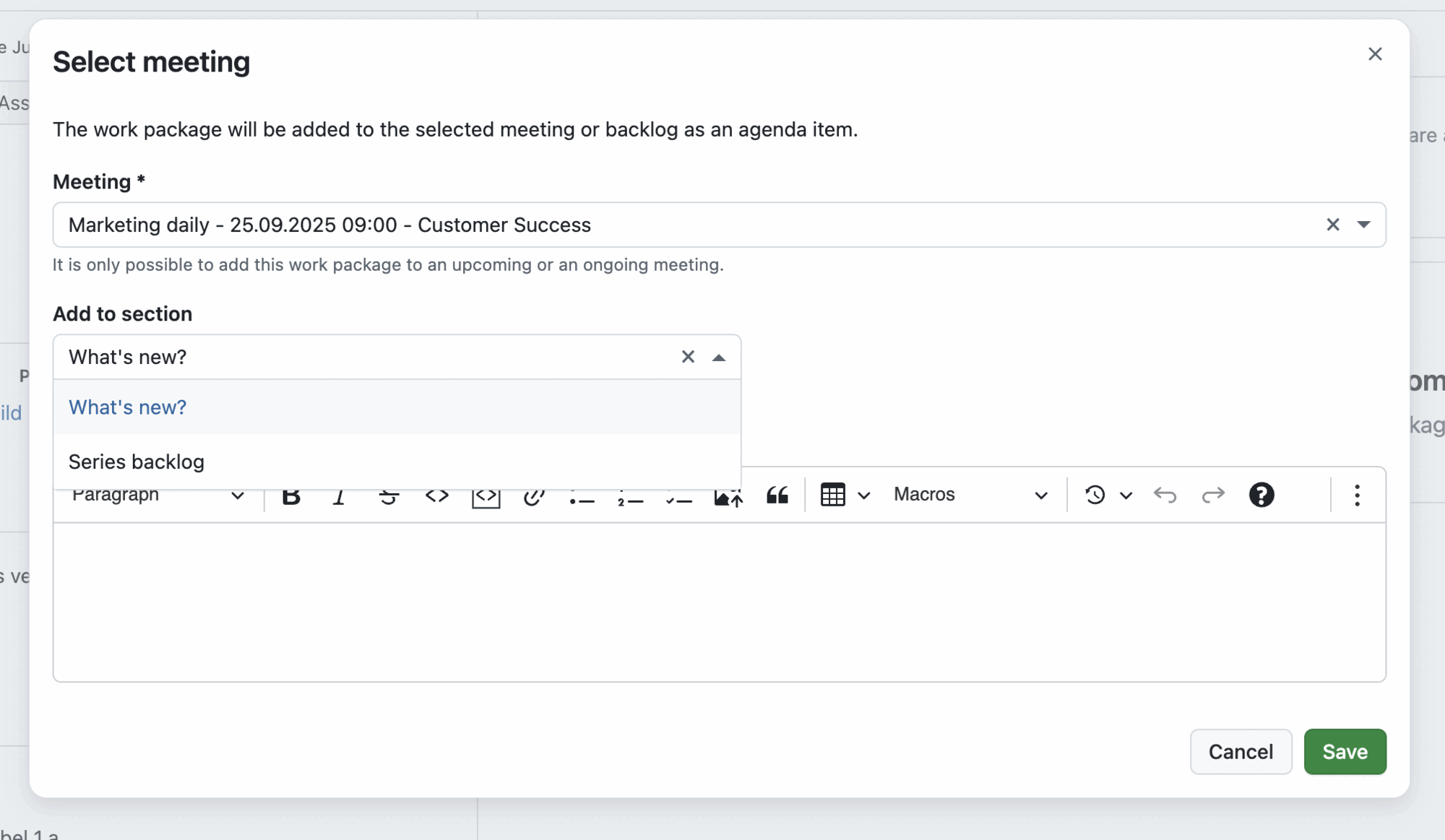
Task: Save the agenda item
Action: pyautogui.click(x=1345, y=751)
